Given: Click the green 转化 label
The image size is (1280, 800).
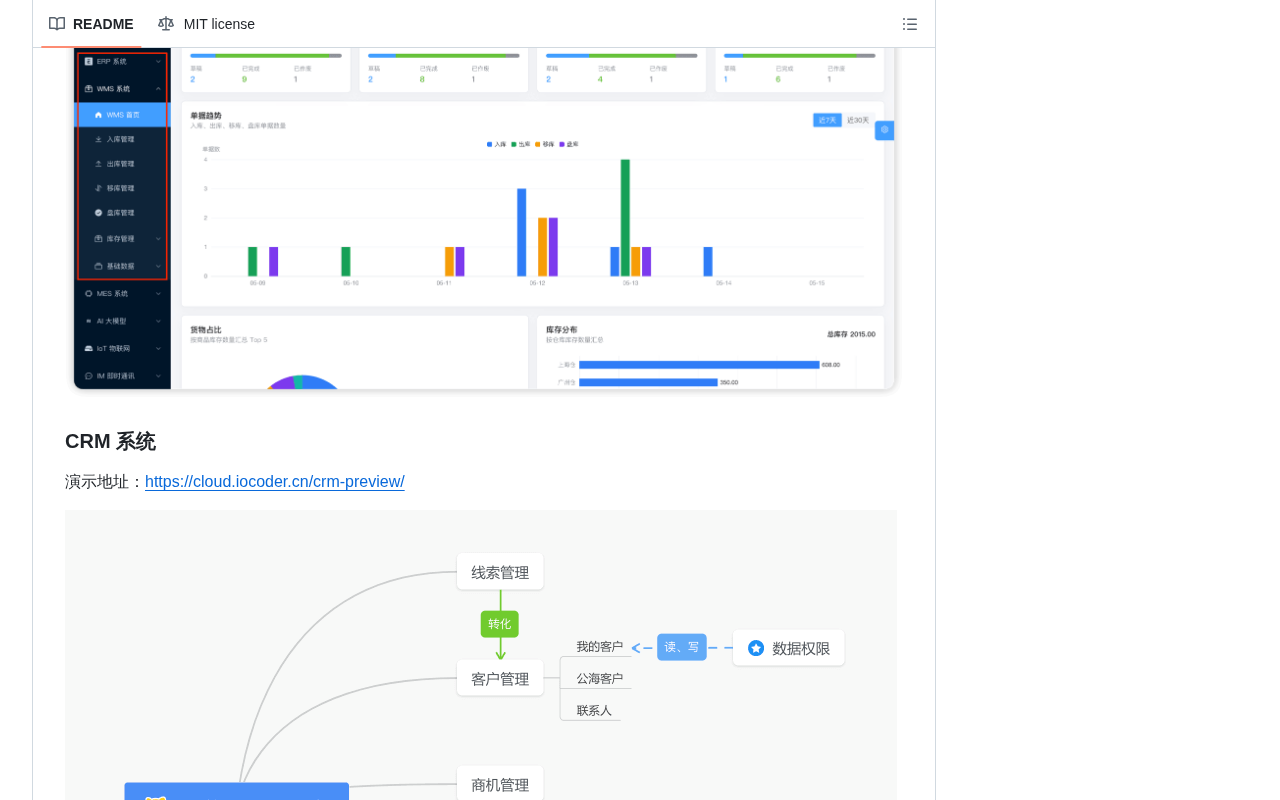Looking at the screenshot, I should [x=500, y=624].
